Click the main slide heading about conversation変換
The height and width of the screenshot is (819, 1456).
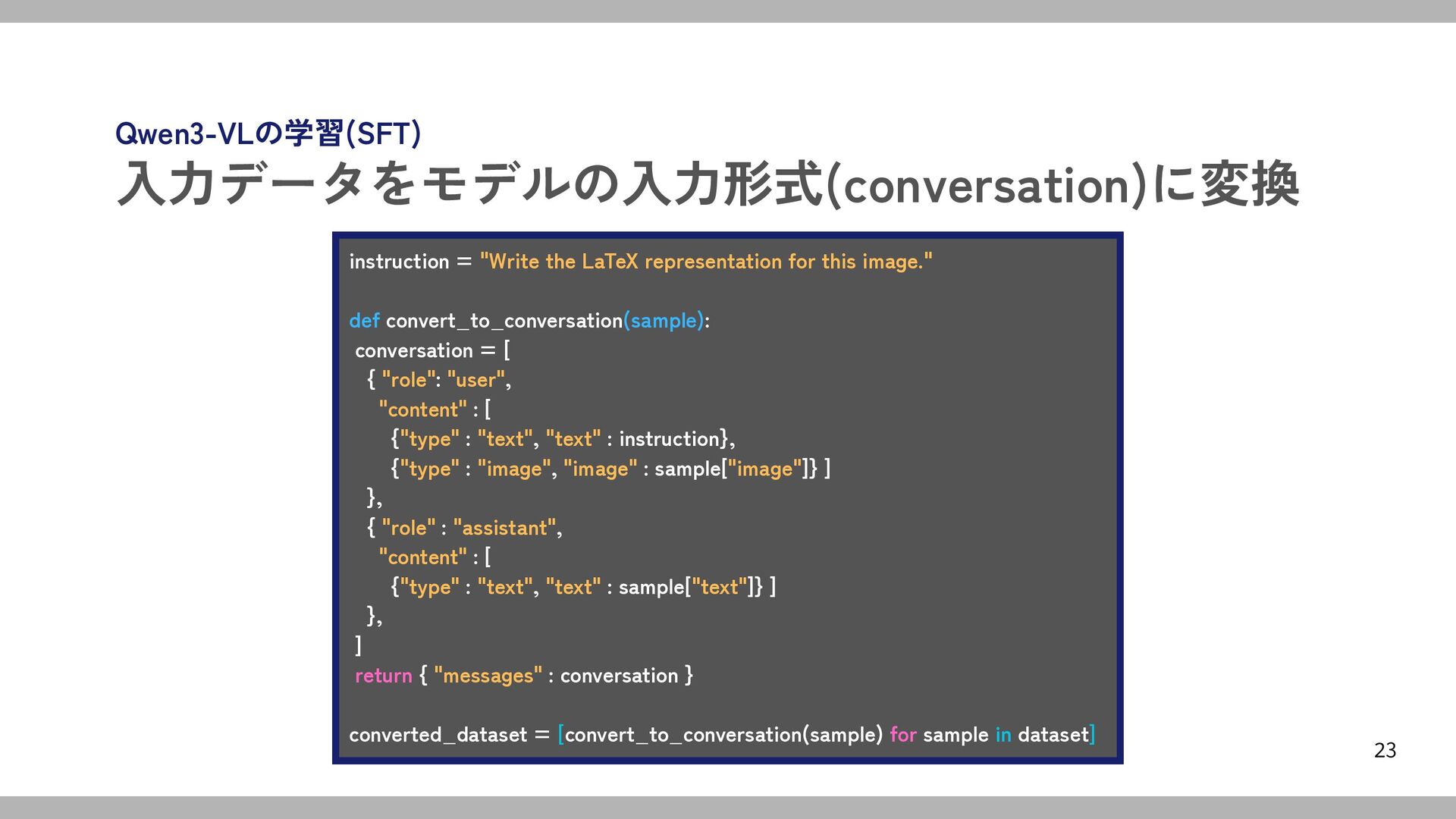click(x=707, y=184)
